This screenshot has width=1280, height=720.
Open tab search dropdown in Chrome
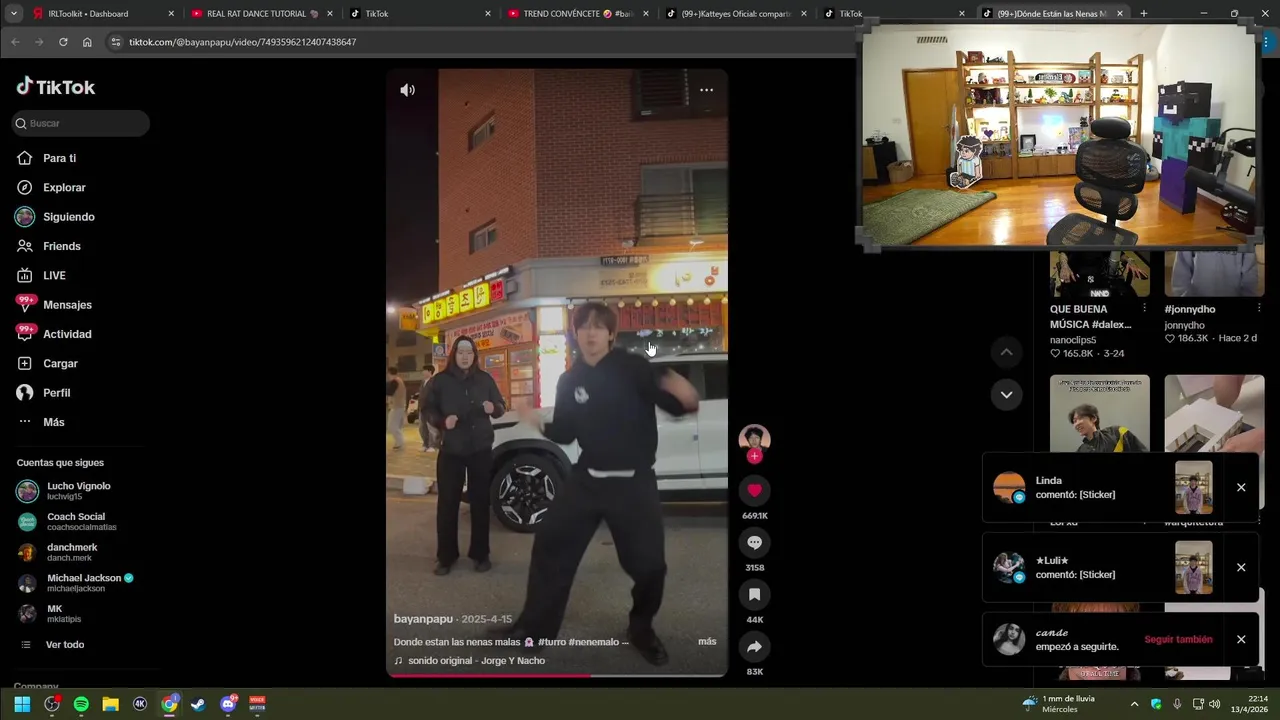click(x=14, y=14)
